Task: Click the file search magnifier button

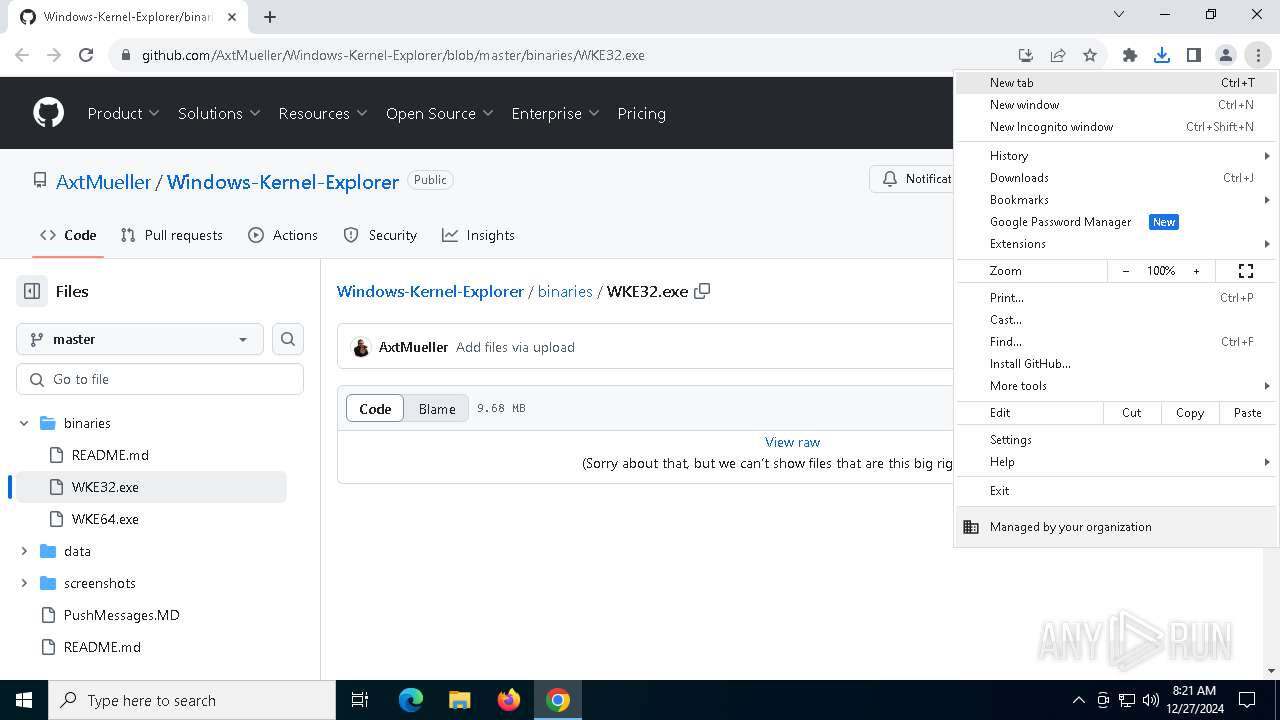Action: [x=288, y=339]
